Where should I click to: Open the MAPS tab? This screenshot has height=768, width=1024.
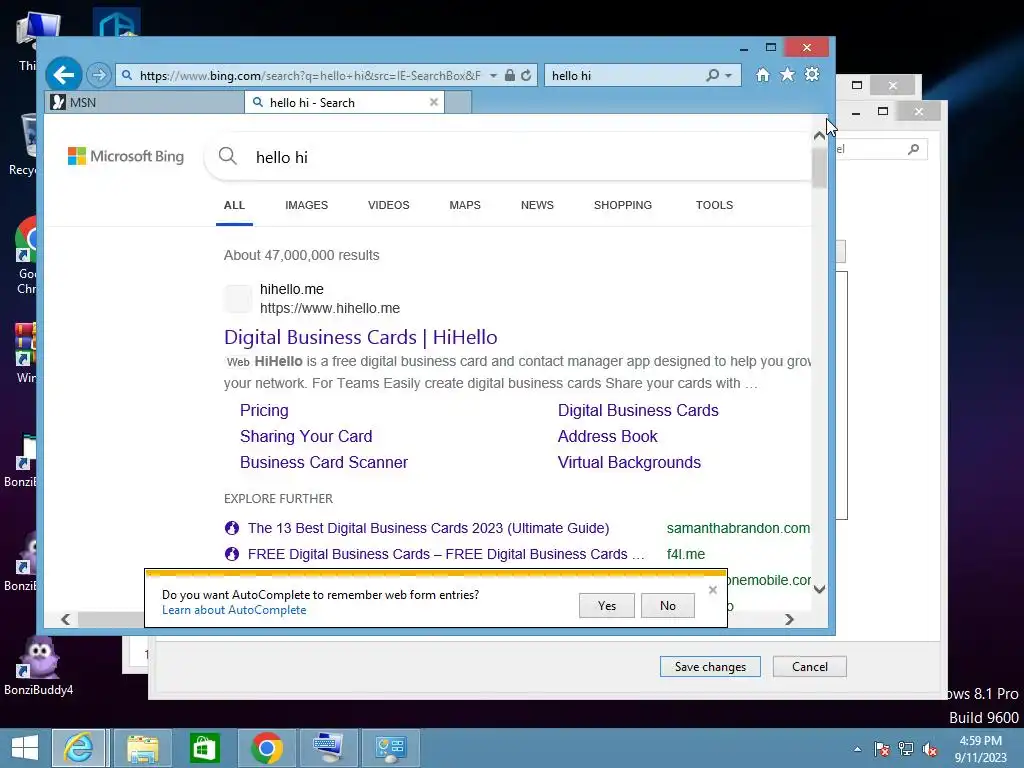[x=465, y=205]
